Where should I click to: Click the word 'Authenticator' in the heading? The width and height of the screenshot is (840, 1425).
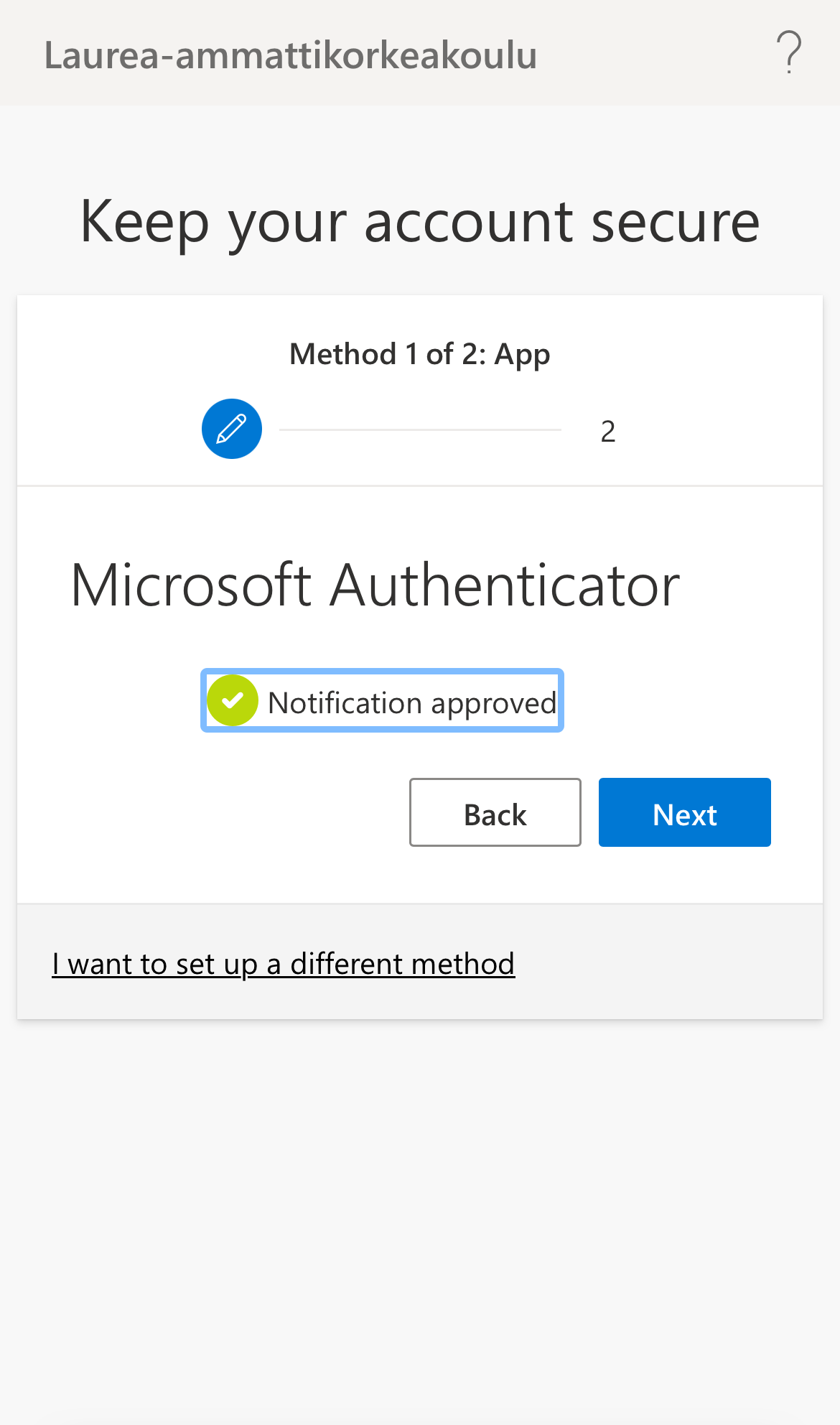click(x=504, y=585)
